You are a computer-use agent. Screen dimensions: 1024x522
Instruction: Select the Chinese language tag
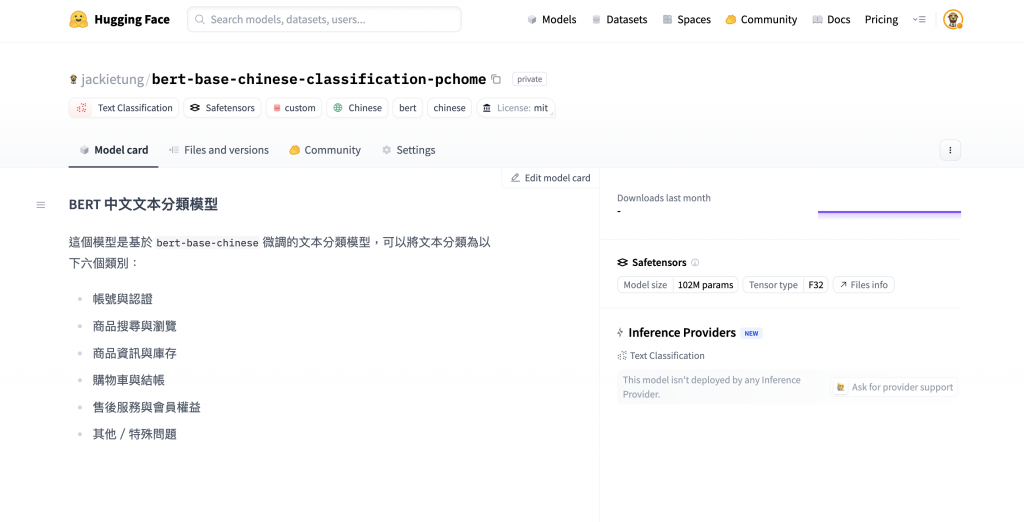point(357,108)
